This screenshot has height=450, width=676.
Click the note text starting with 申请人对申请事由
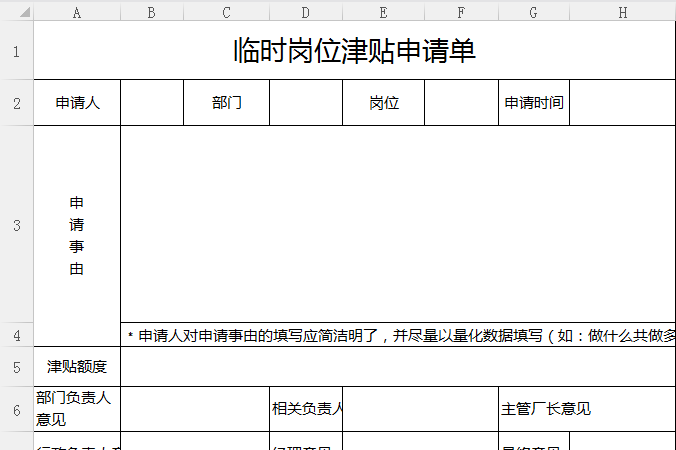click(x=400, y=336)
